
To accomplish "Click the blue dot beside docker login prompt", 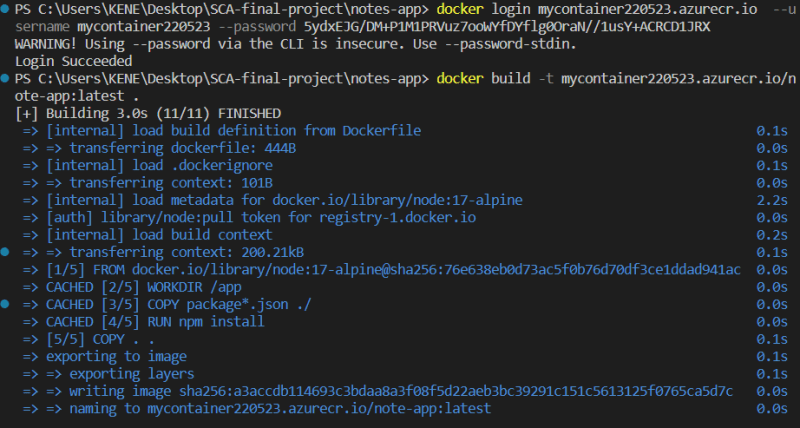I will (x=5, y=9).
